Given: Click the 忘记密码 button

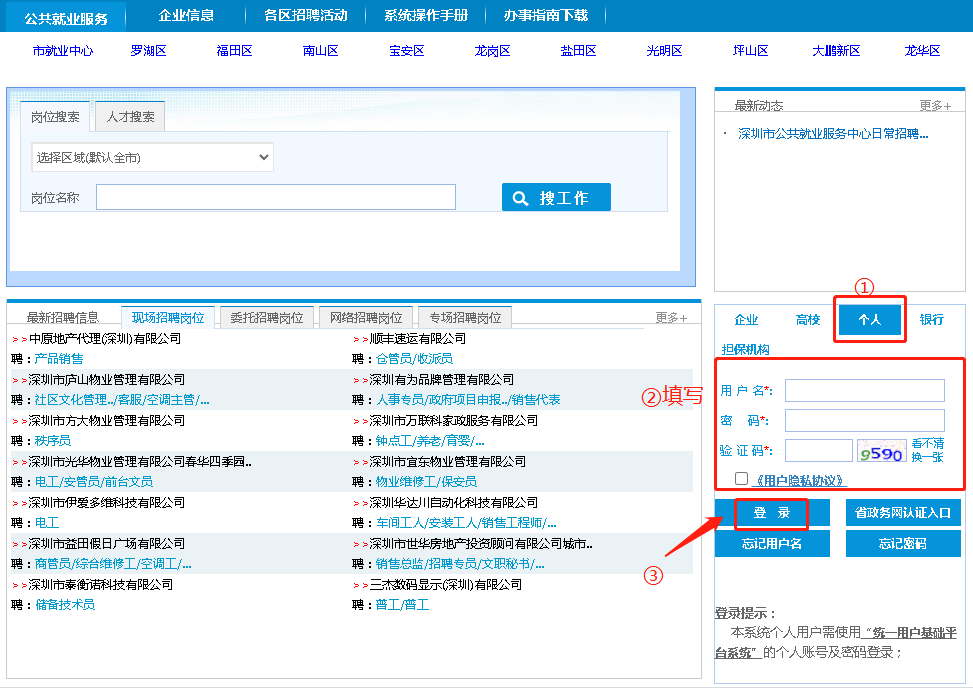Looking at the screenshot, I should pyautogui.click(x=903, y=544).
